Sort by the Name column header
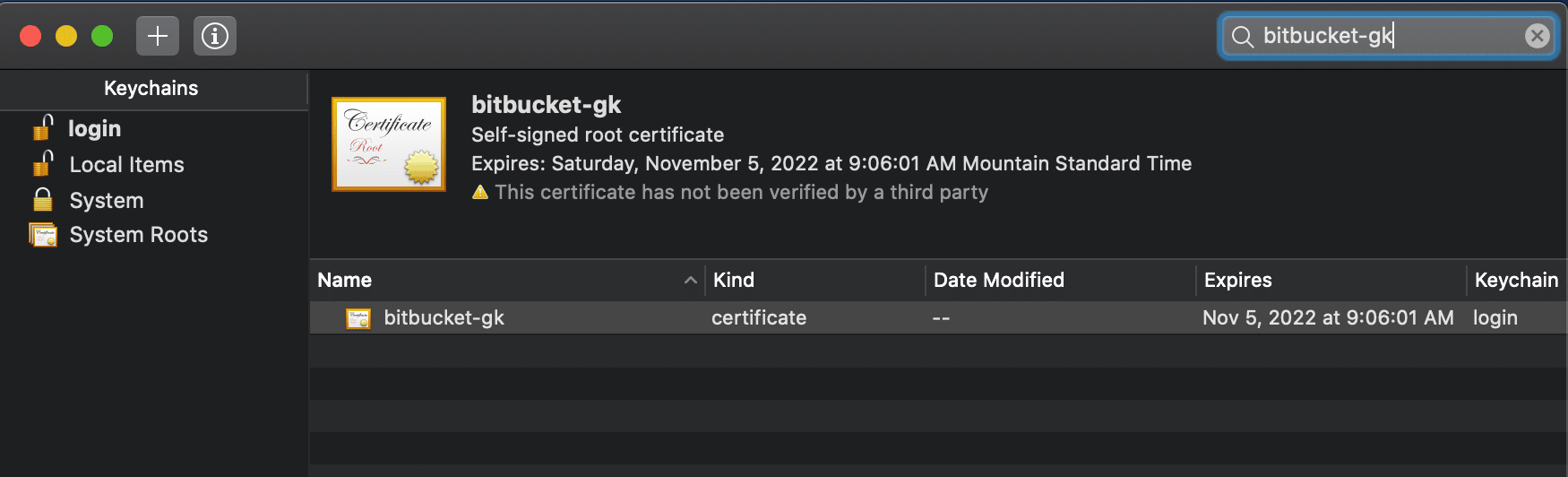This screenshot has width=1568, height=477. point(345,280)
